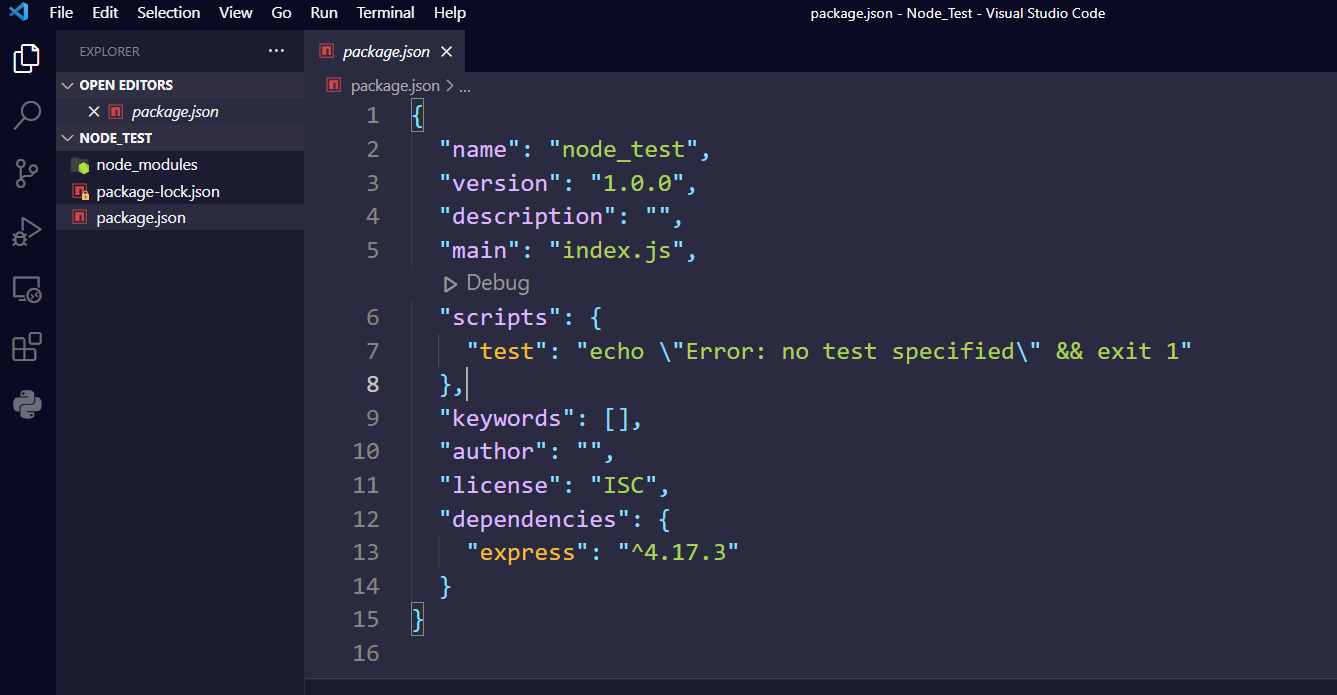Collapse the OPEN EDITORS section
Screen dimensions: 1337x695
pyautogui.click(x=68, y=85)
